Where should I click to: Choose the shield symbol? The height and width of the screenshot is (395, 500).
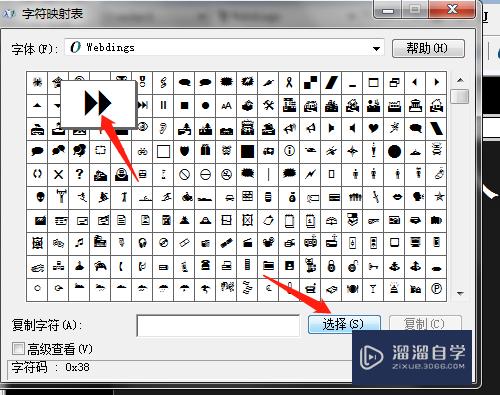pos(184,152)
